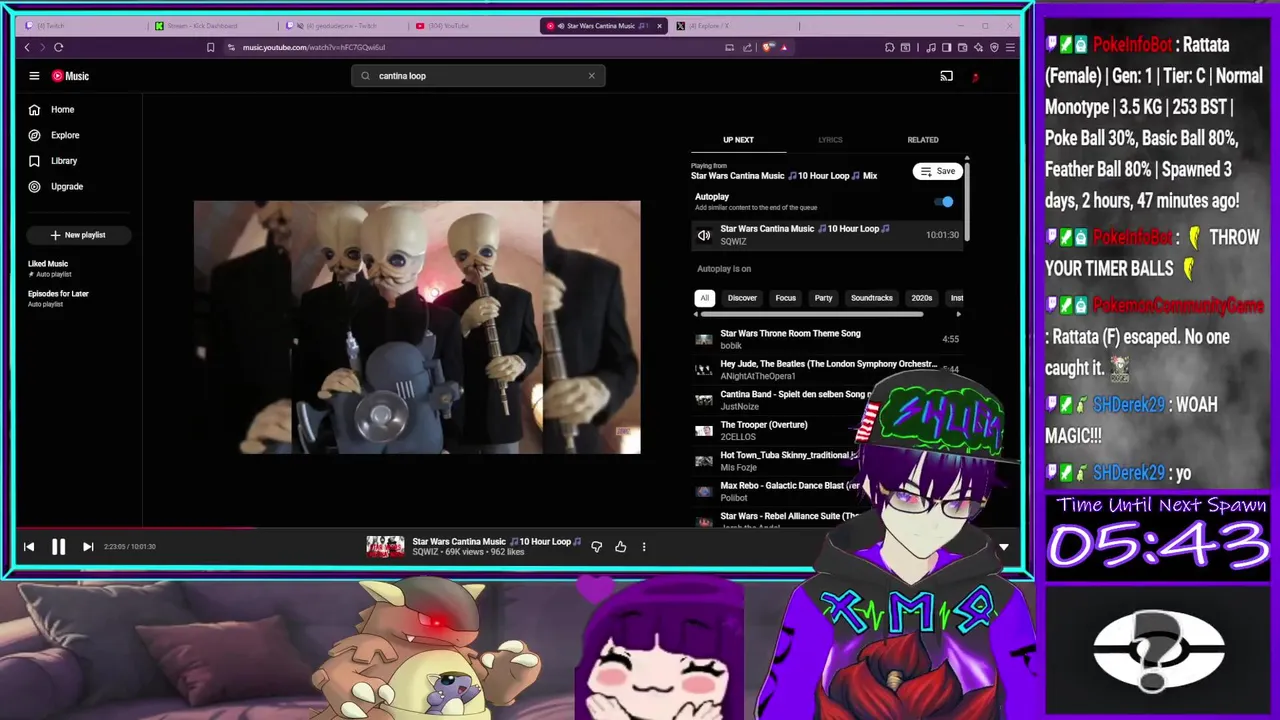Image resolution: width=1280 pixels, height=720 pixels.
Task: Click the player bar album thumbnail
Action: 385,546
